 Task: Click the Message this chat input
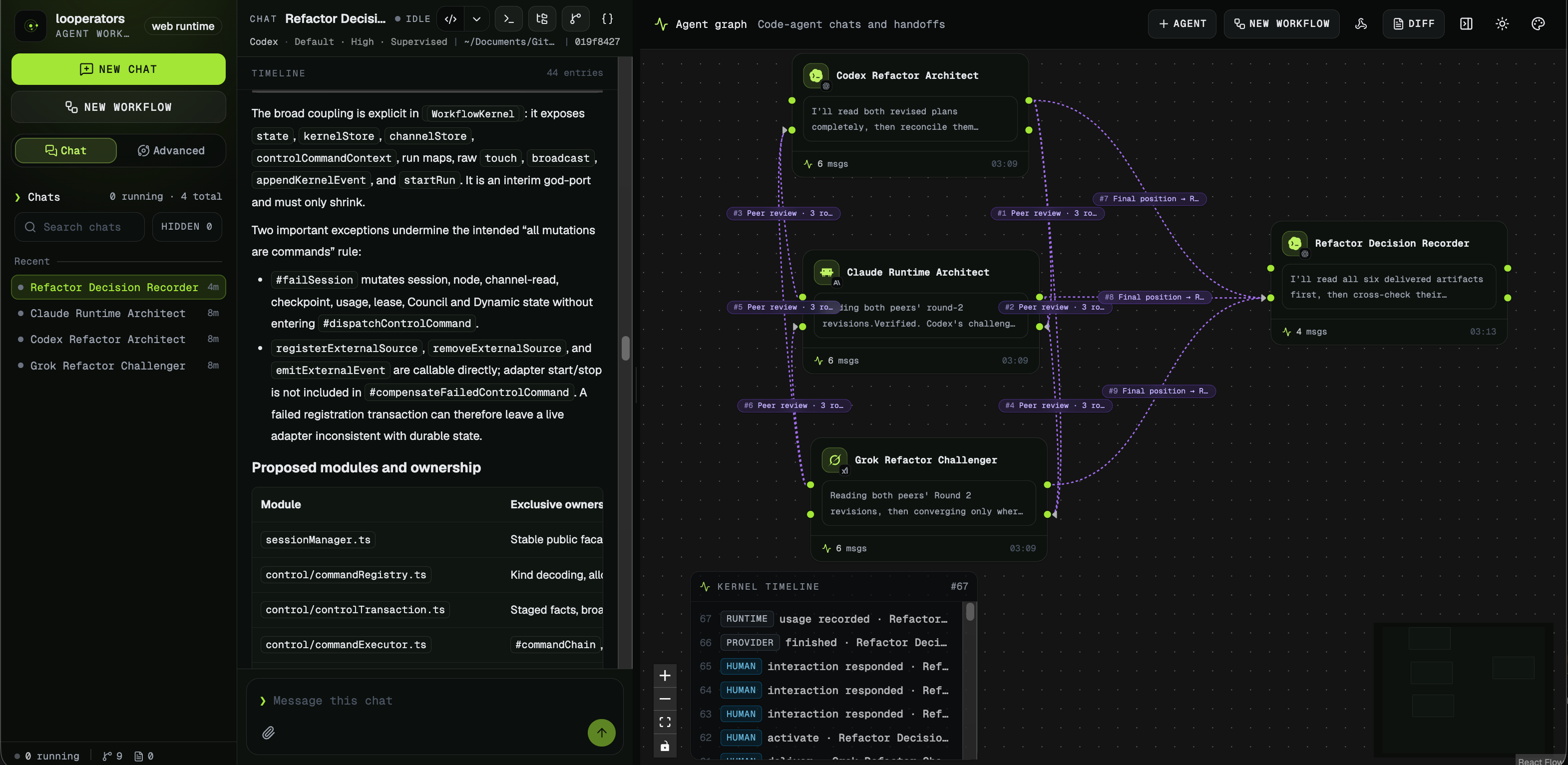coord(435,701)
